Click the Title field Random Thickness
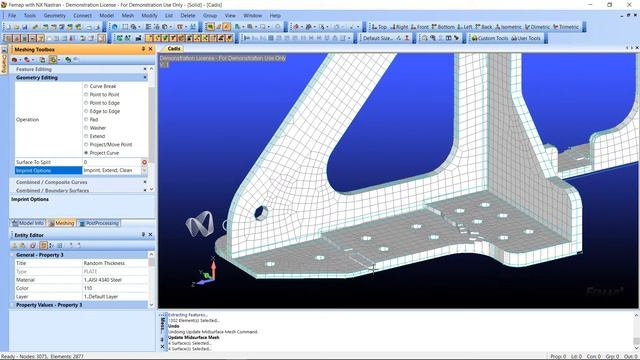The image size is (640, 360). tap(115, 263)
